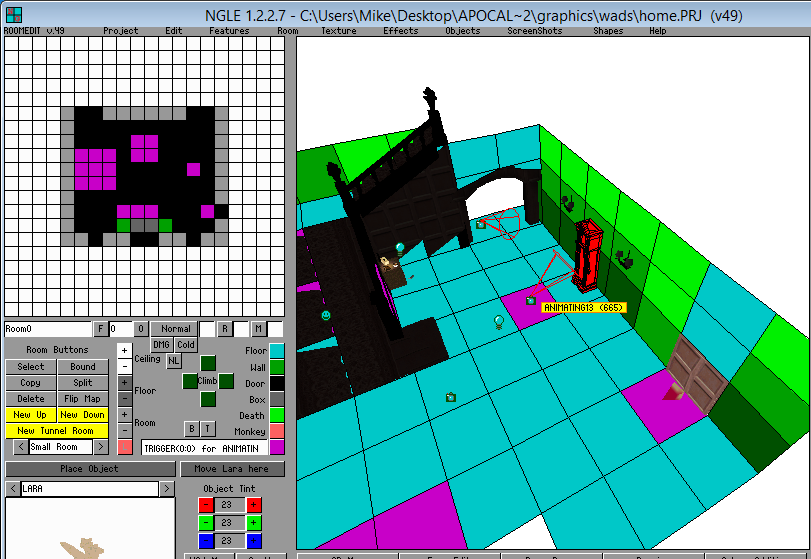Screen dimensions: 811x559
Task: Decrease red object tint with minus
Action: (x=206, y=505)
